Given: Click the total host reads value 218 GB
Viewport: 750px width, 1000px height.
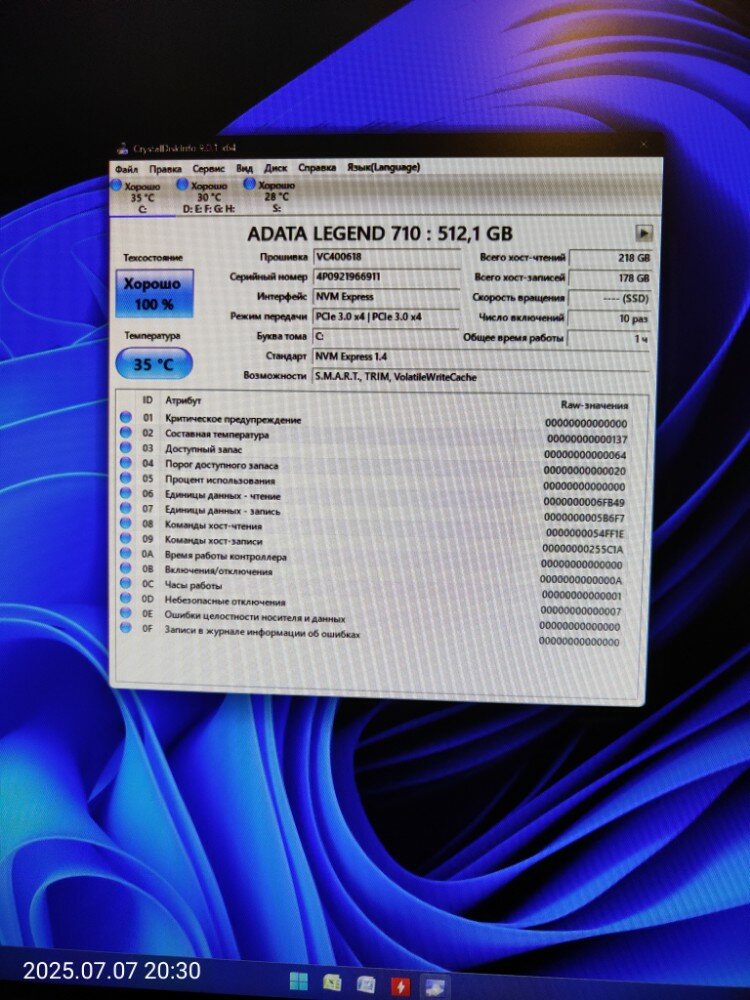Looking at the screenshot, I should [610, 258].
